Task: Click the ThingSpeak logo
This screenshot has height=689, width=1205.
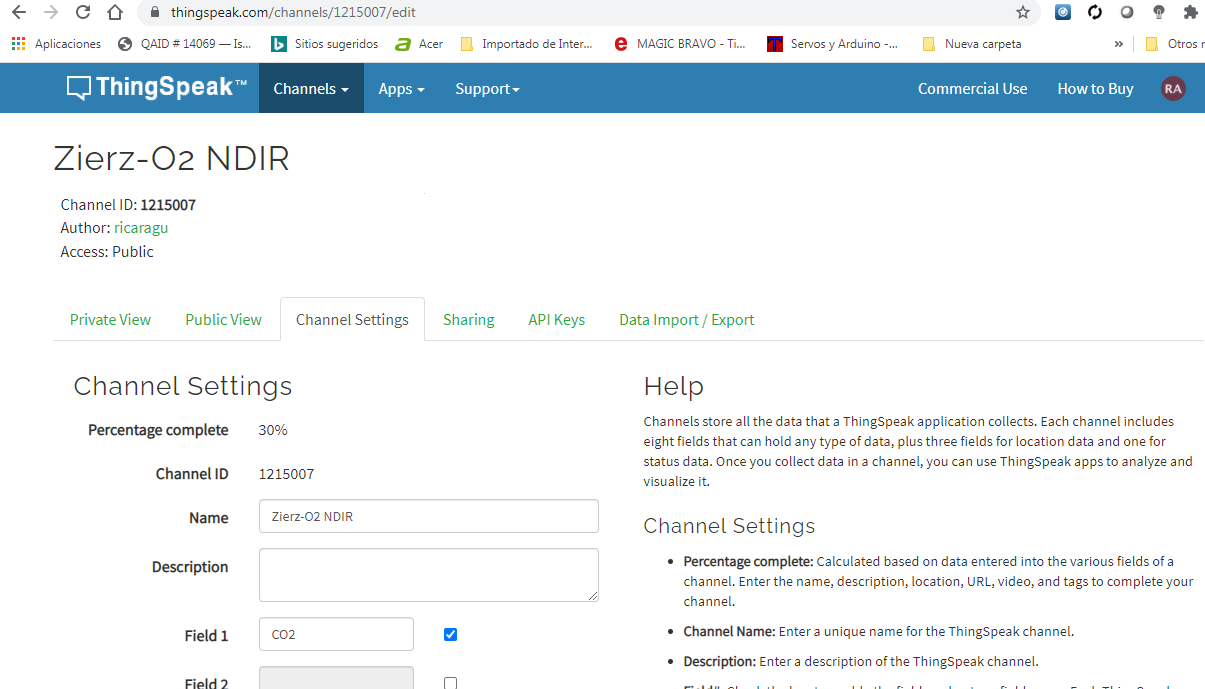Action: pos(156,88)
